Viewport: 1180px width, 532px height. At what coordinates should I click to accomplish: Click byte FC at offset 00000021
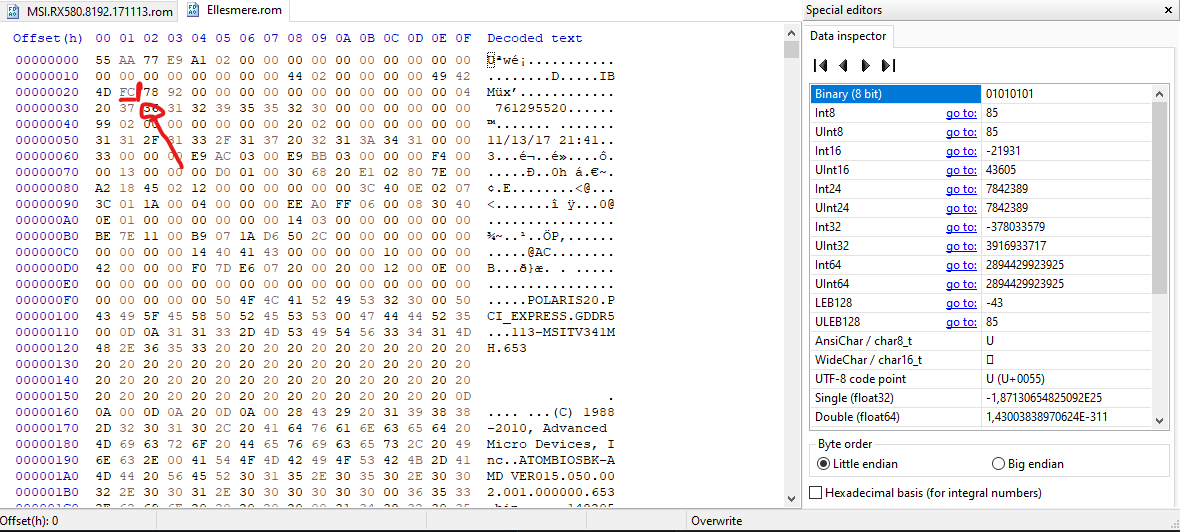[x=127, y=91]
